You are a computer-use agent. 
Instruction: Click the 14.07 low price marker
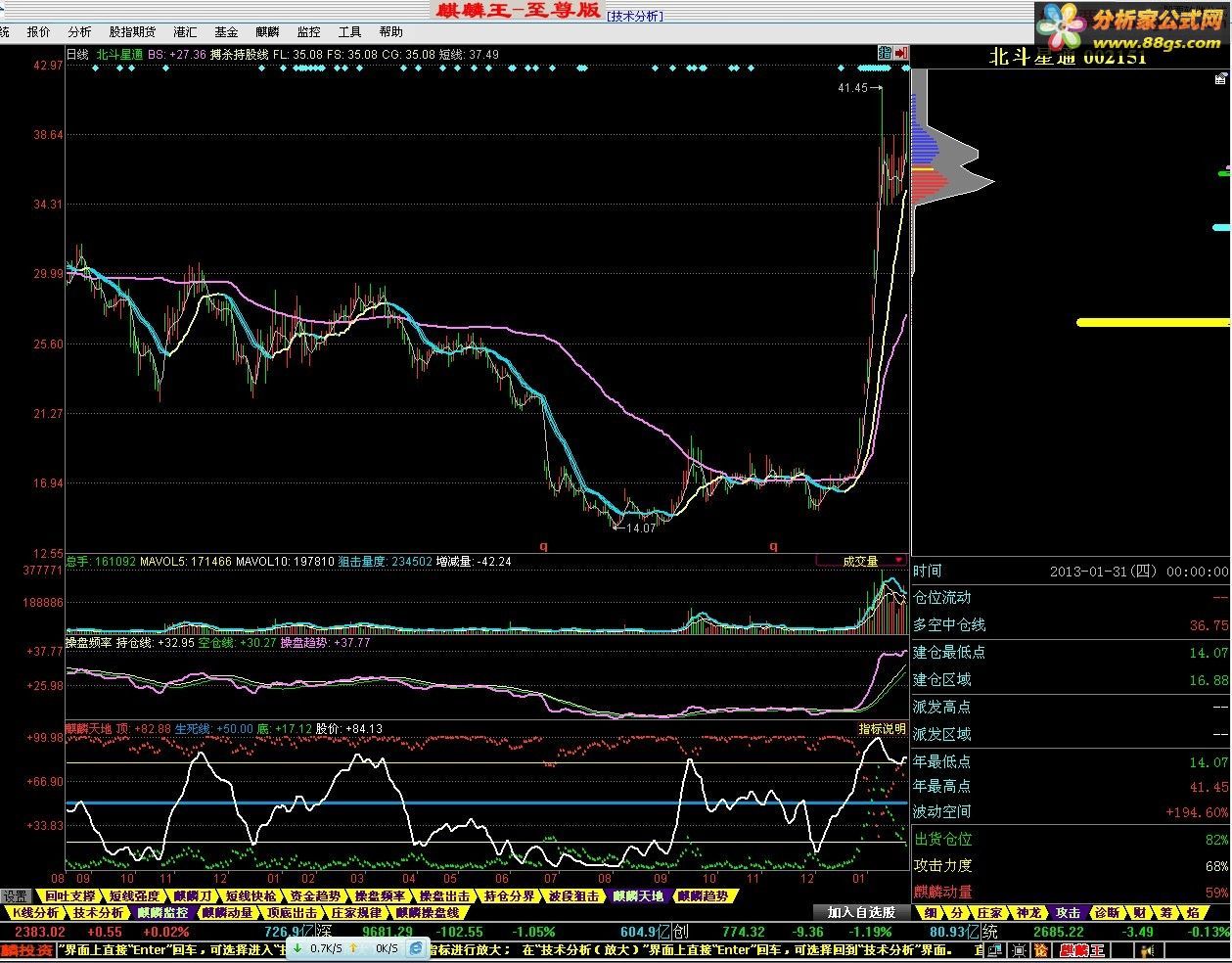639,528
